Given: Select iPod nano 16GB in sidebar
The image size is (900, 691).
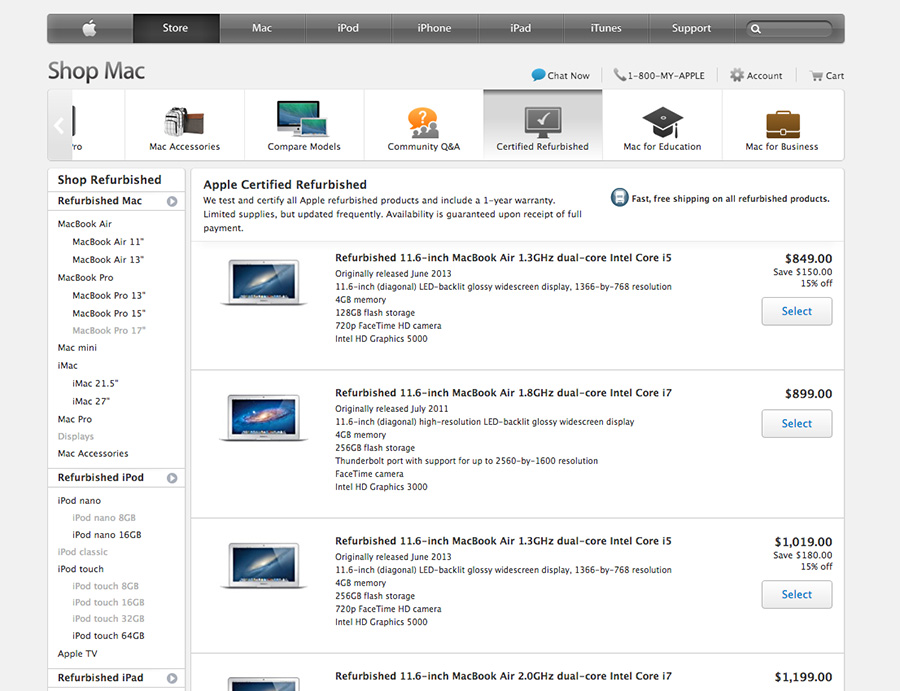Looking at the screenshot, I should tap(107, 534).
